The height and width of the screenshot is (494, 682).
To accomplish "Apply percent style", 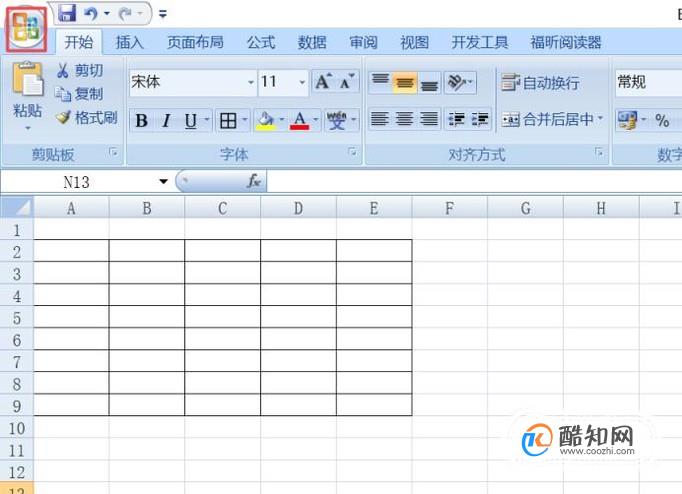I will tap(662, 120).
